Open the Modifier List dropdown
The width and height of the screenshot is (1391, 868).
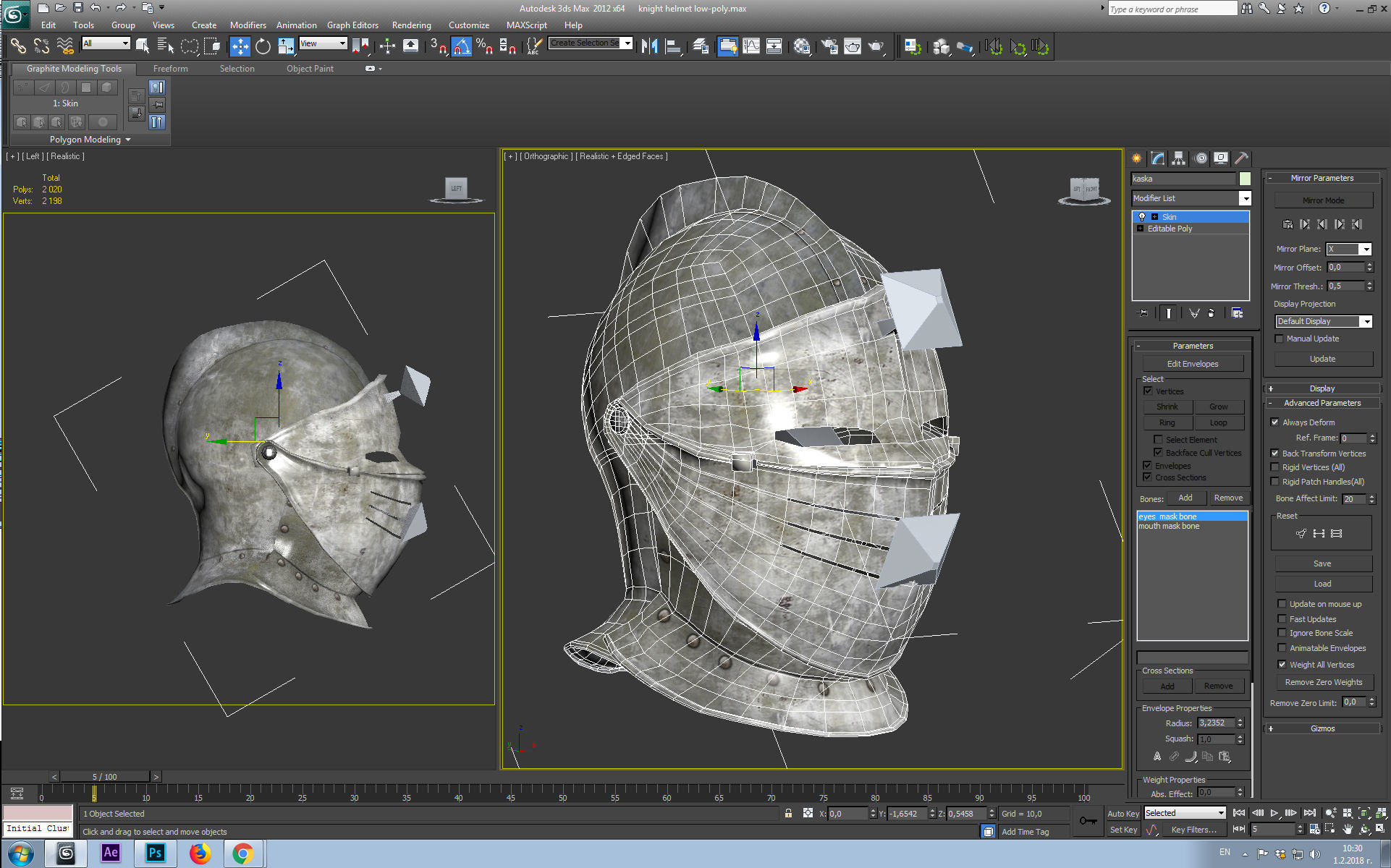[x=1191, y=198]
